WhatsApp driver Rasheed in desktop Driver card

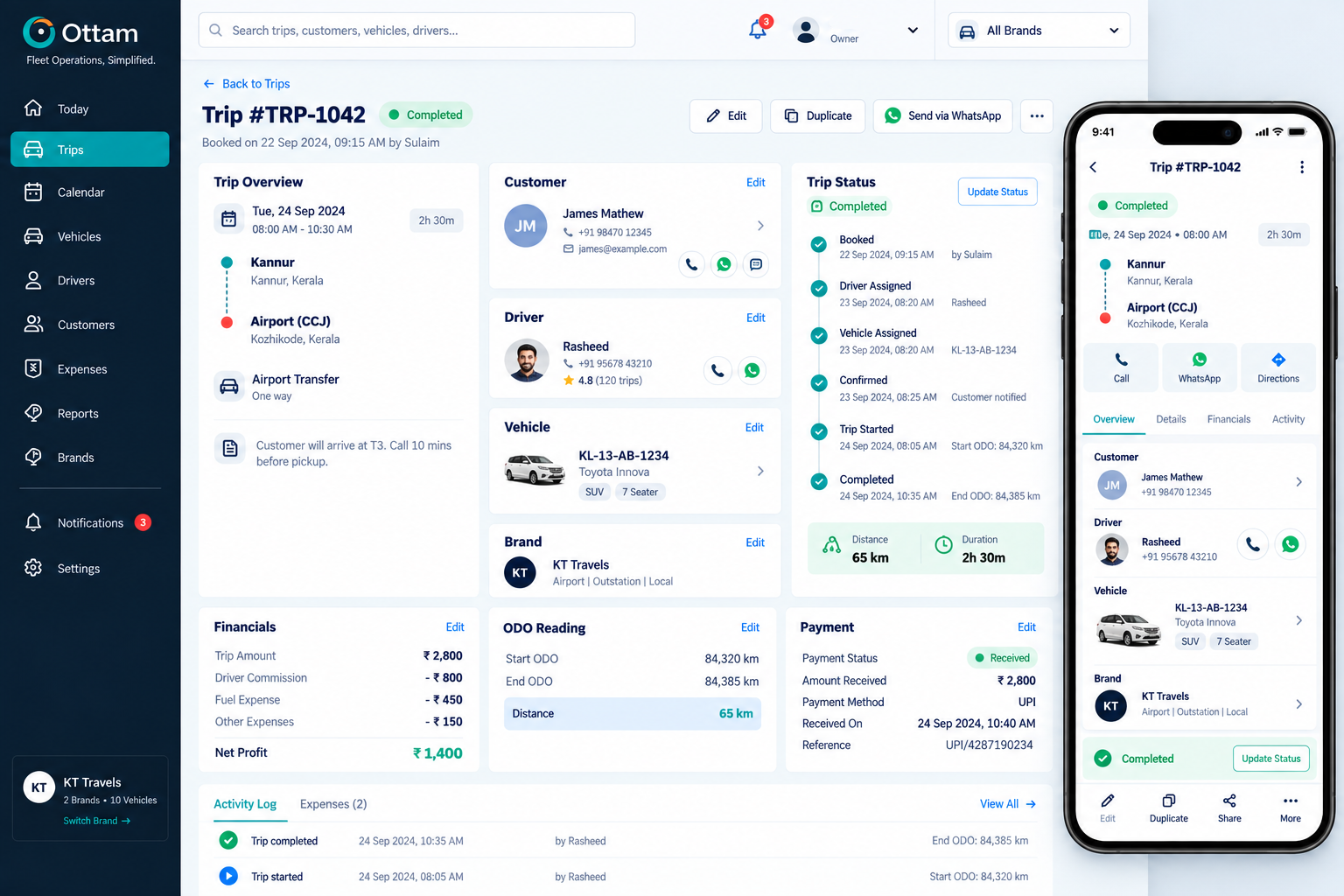click(x=752, y=371)
